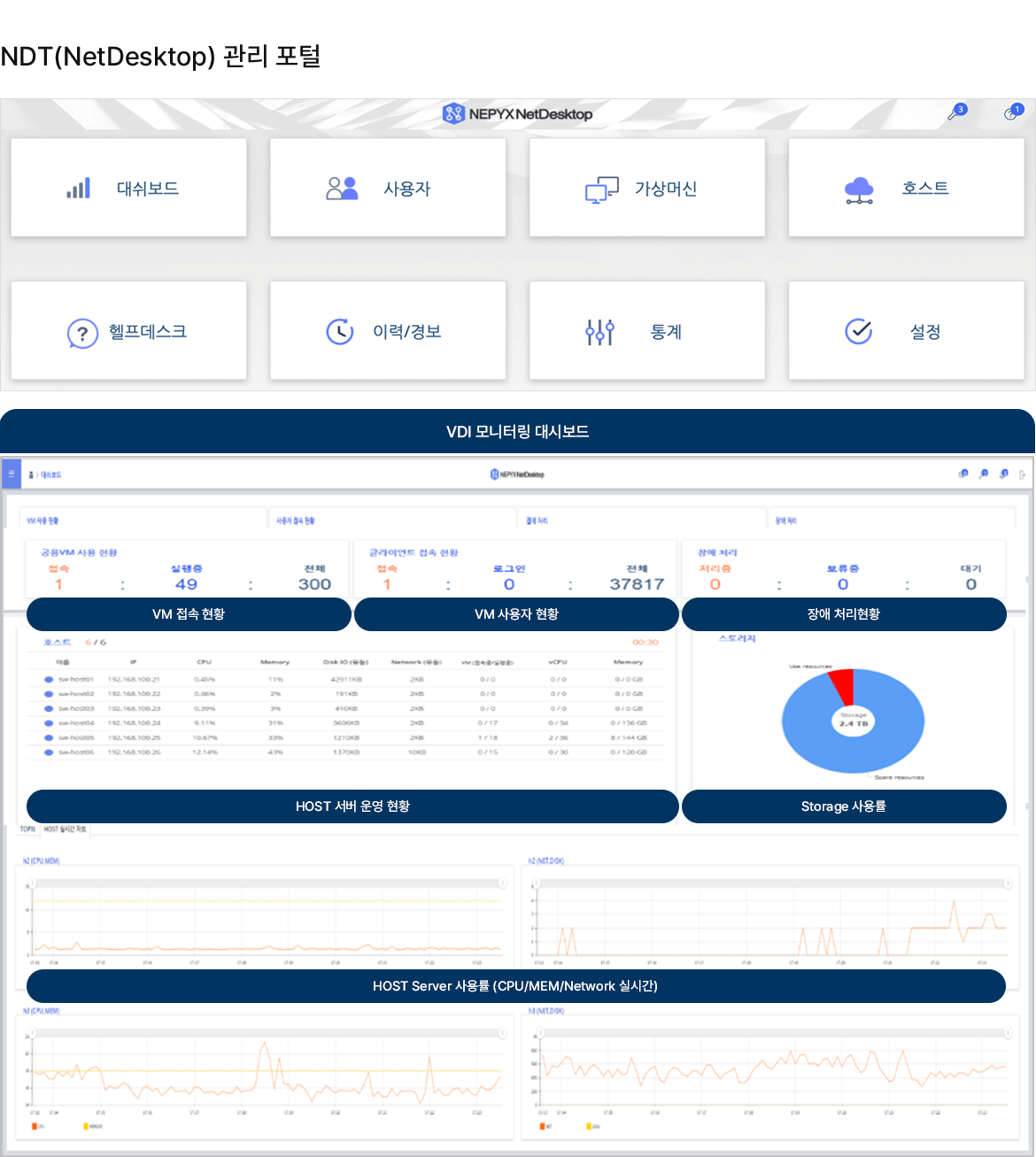The image size is (1036, 1157).
Task: Select the TOPN tab
Action: tap(27, 829)
